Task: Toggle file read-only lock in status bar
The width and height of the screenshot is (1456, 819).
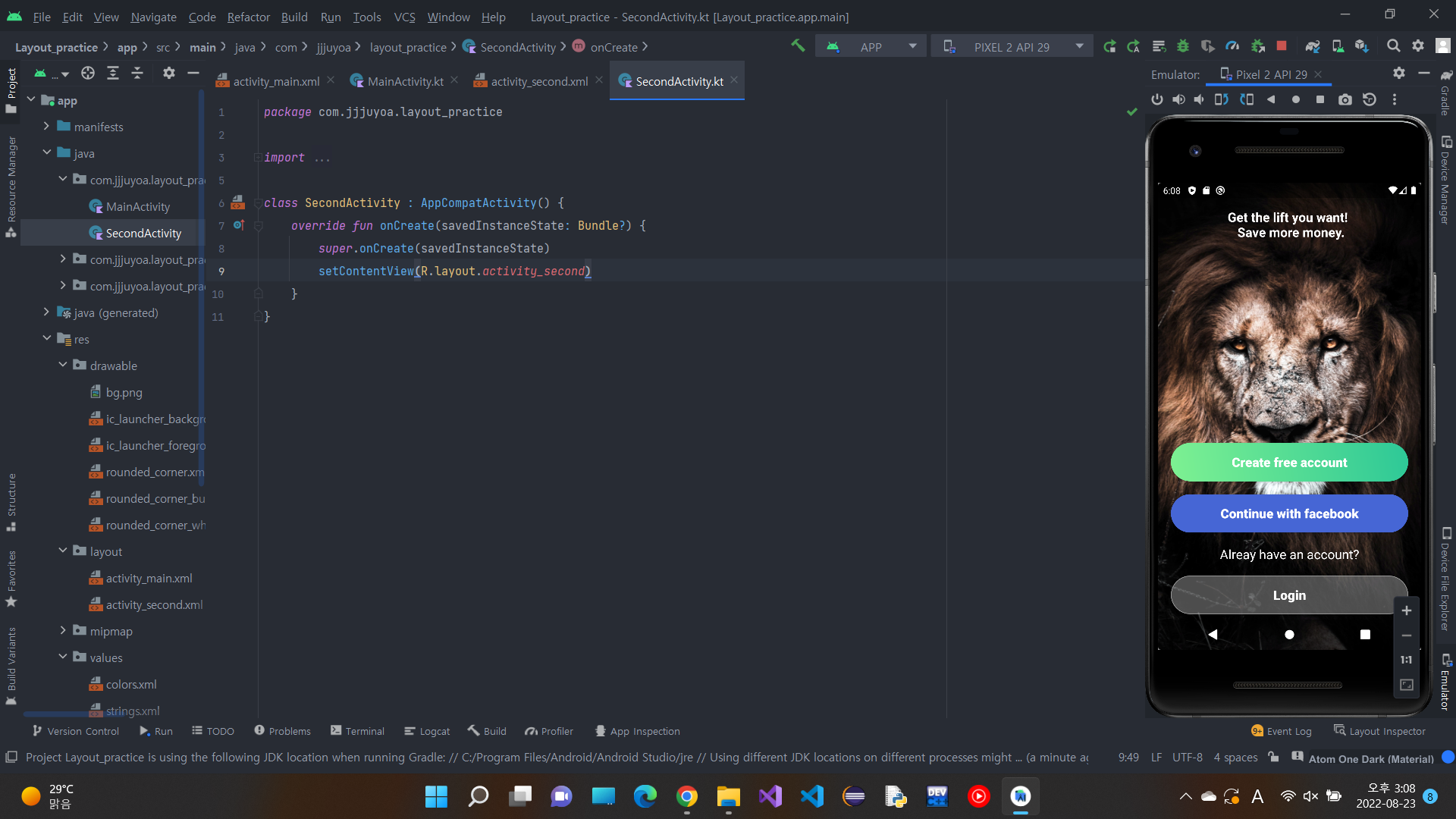Action: tap(1274, 757)
